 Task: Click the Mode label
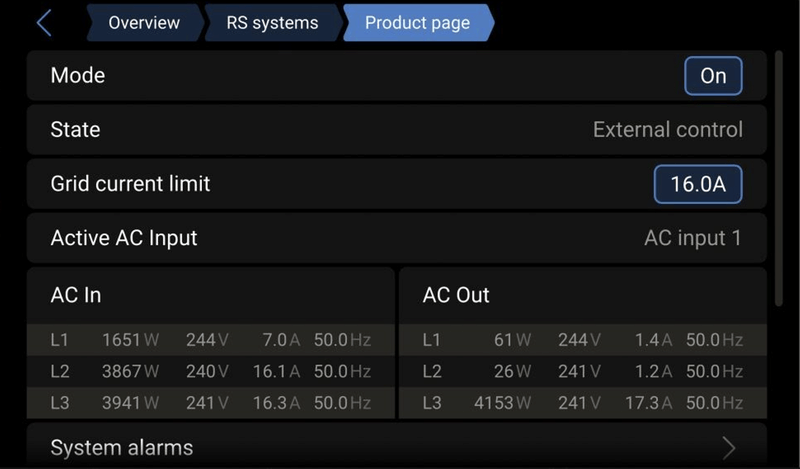pyautogui.click(x=78, y=76)
